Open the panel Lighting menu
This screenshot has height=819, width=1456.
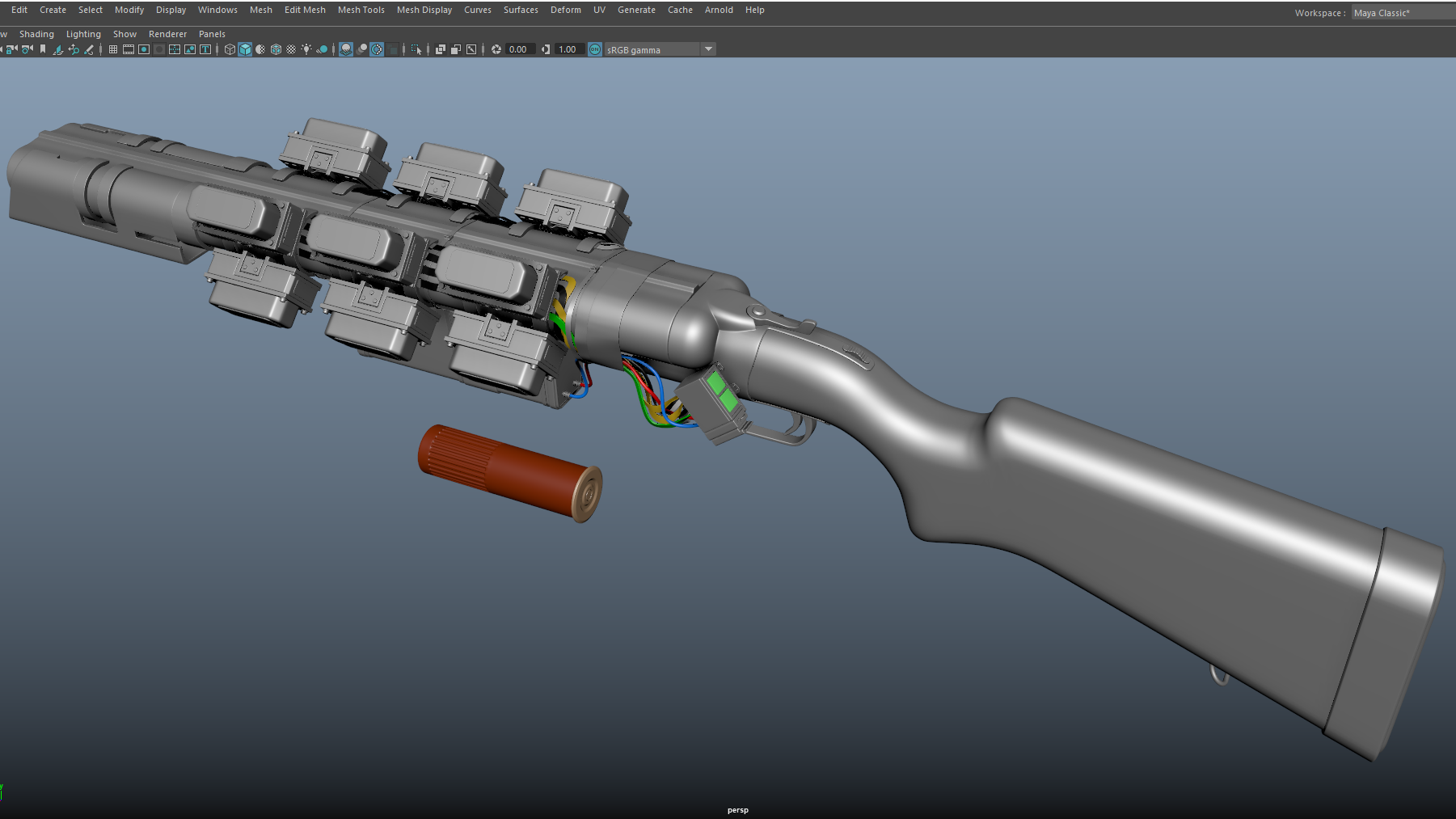point(83,34)
